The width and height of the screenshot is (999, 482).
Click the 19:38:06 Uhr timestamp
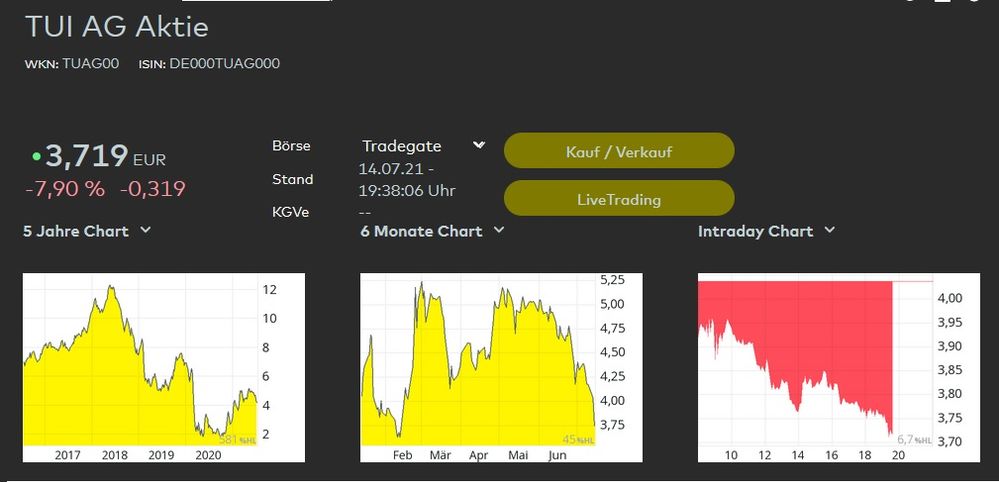[x=407, y=190]
